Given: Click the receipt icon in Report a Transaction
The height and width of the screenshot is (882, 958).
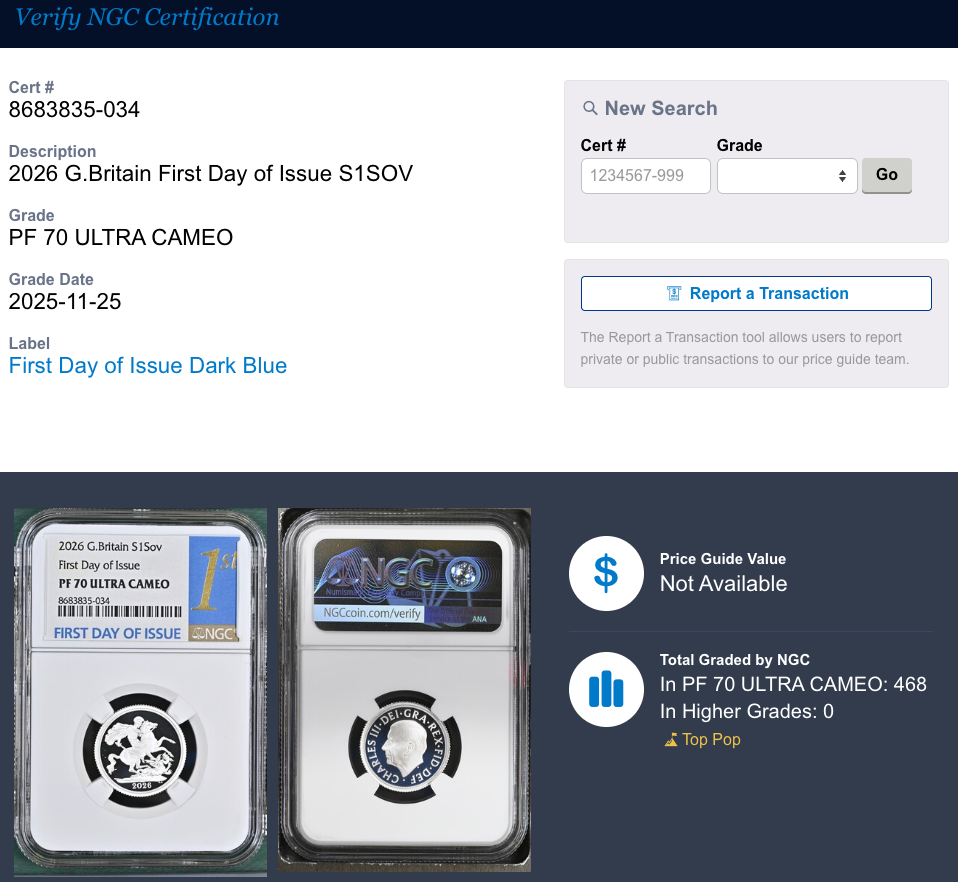Looking at the screenshot, I should pos(673,294).
